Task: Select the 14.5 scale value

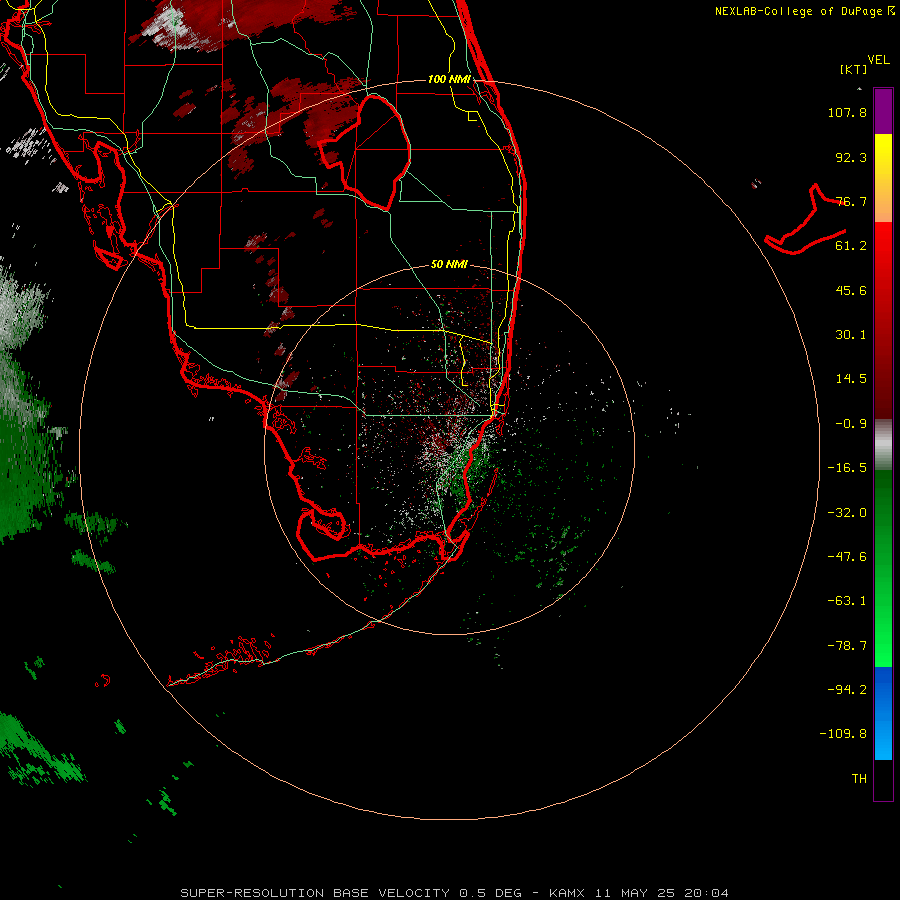Action: click(x=851, y=379)
